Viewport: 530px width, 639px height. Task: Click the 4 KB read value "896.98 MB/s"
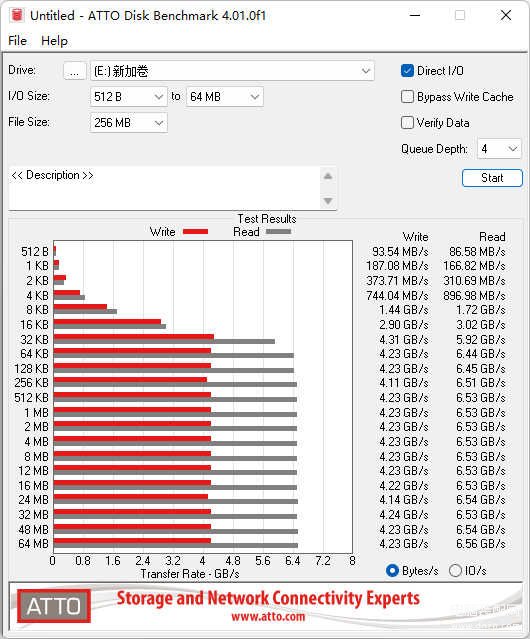[x=474, y=295]
